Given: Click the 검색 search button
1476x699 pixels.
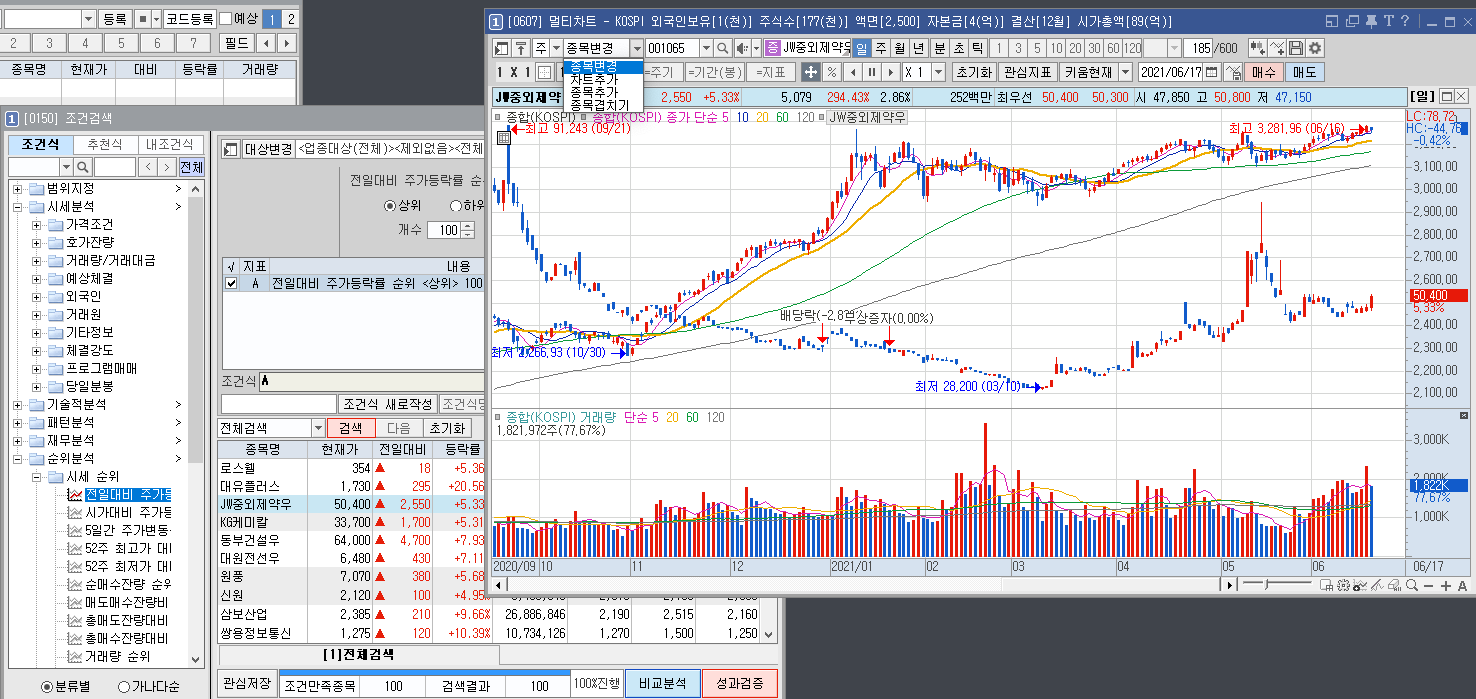Looking at the screenshot, I should coord(350,428).
